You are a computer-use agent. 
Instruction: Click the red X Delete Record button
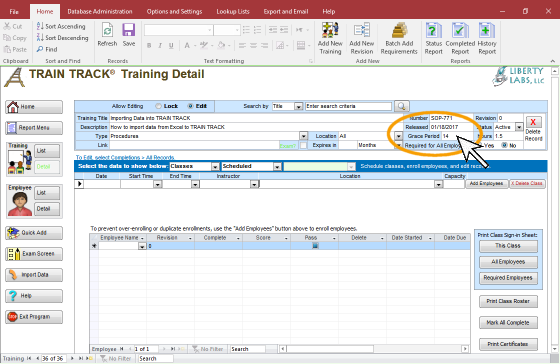coord(533,122)
